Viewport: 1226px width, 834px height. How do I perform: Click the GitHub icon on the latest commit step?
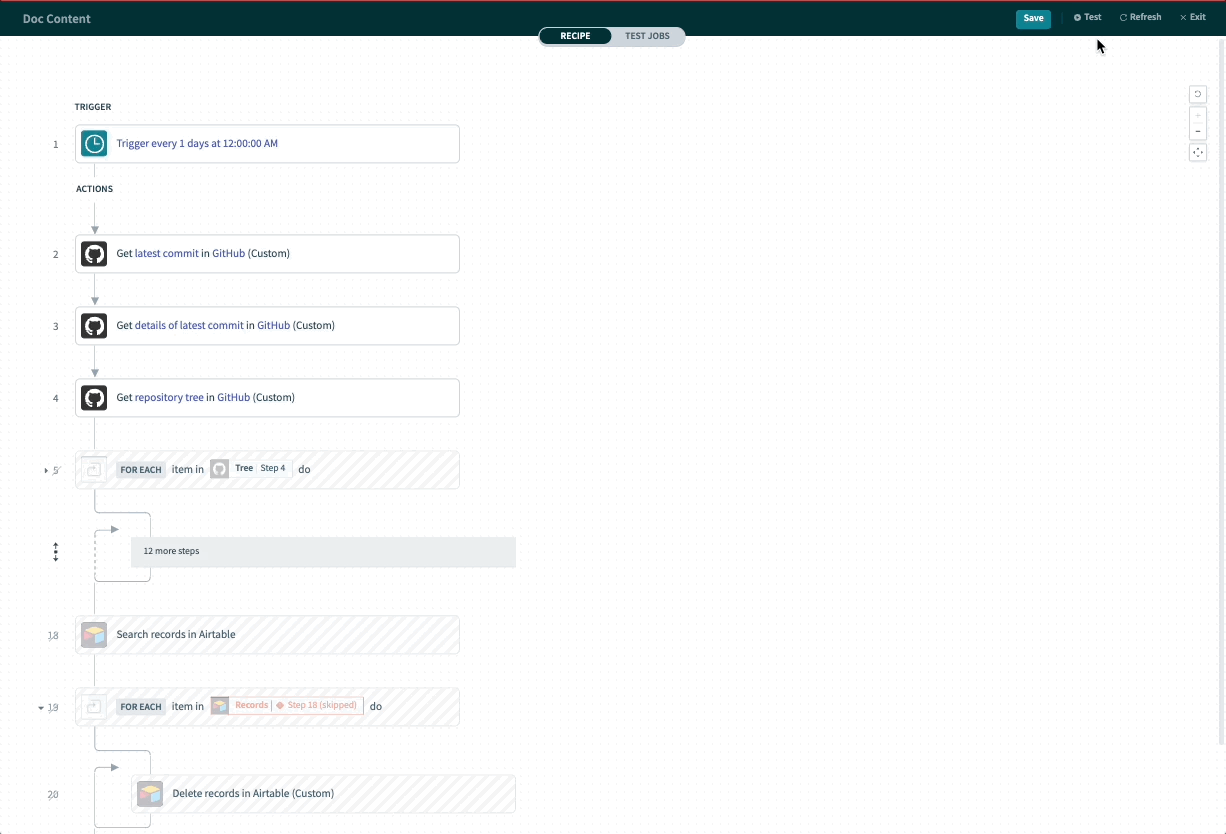94,254
